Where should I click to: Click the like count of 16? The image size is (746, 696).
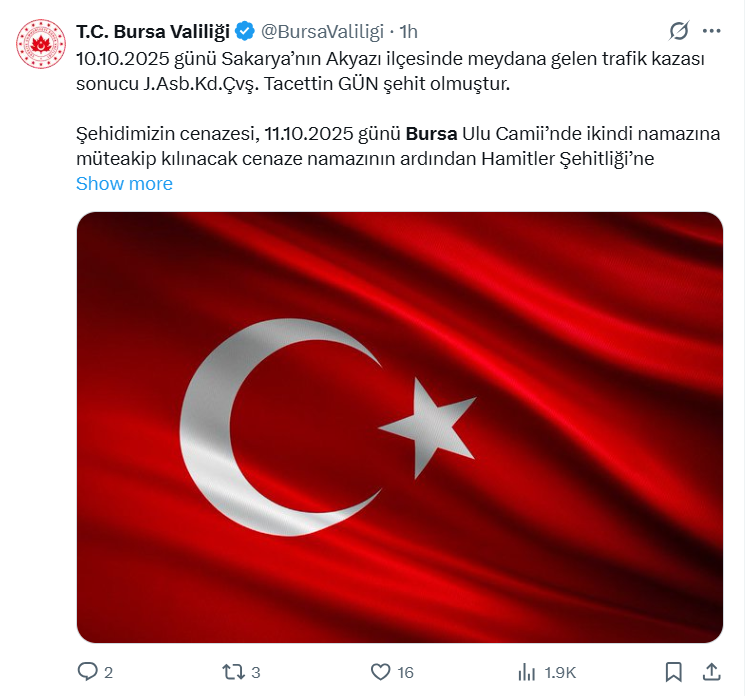[x=404, y=672]
